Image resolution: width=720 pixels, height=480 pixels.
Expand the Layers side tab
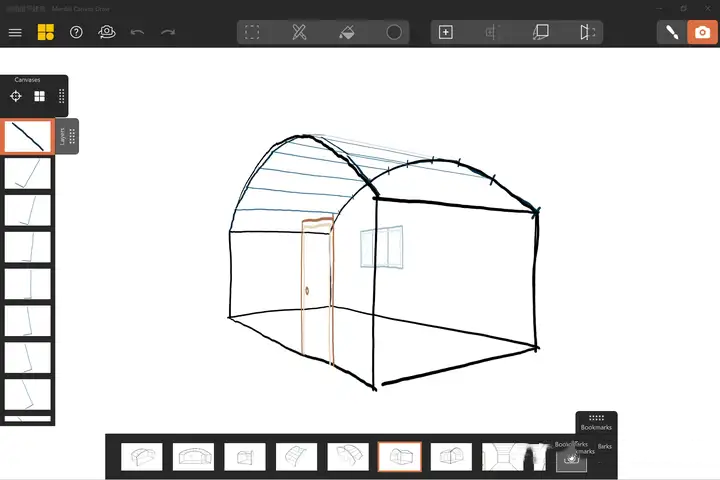pos(67,136)
